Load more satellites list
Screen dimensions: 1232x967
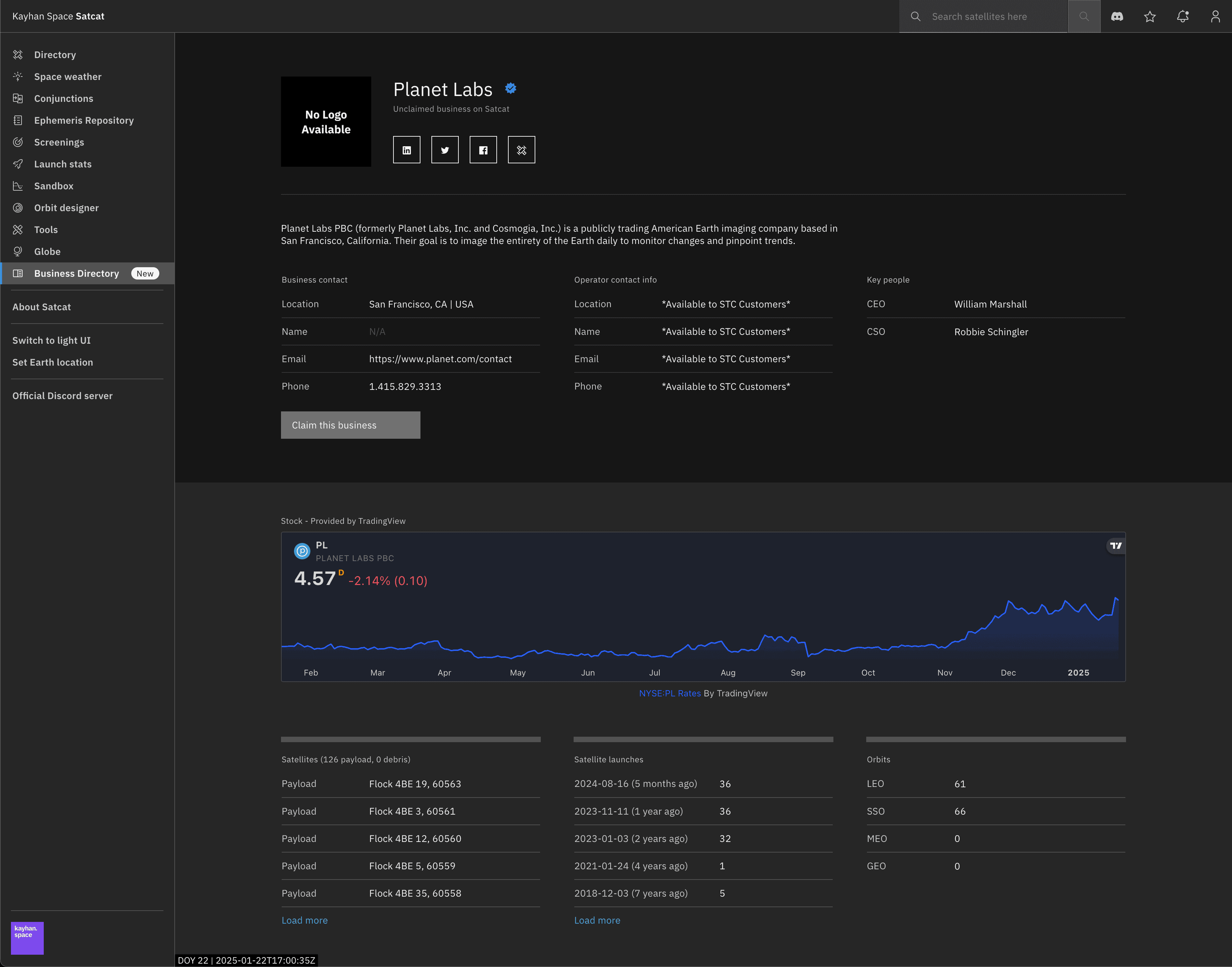point(305,921)
